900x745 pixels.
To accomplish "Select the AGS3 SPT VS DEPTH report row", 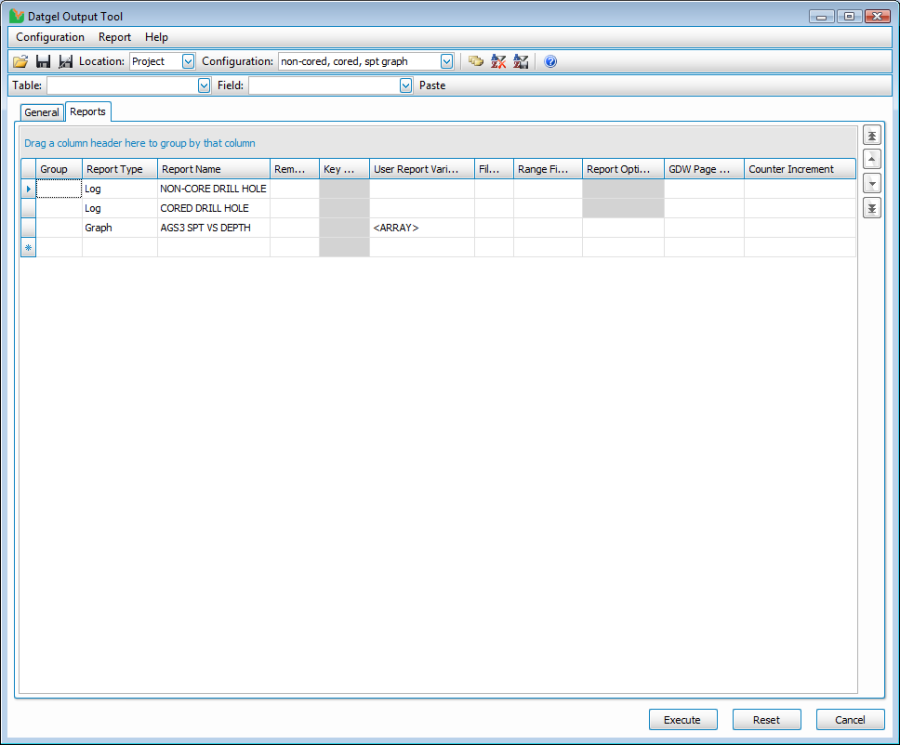I will click(205, 228).
